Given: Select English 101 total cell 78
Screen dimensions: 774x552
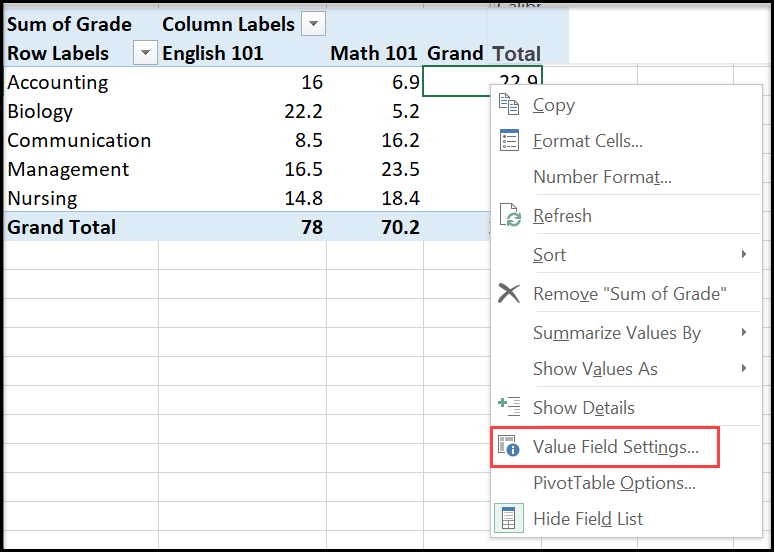Looking at the screenshot, I should coord(312,227).
